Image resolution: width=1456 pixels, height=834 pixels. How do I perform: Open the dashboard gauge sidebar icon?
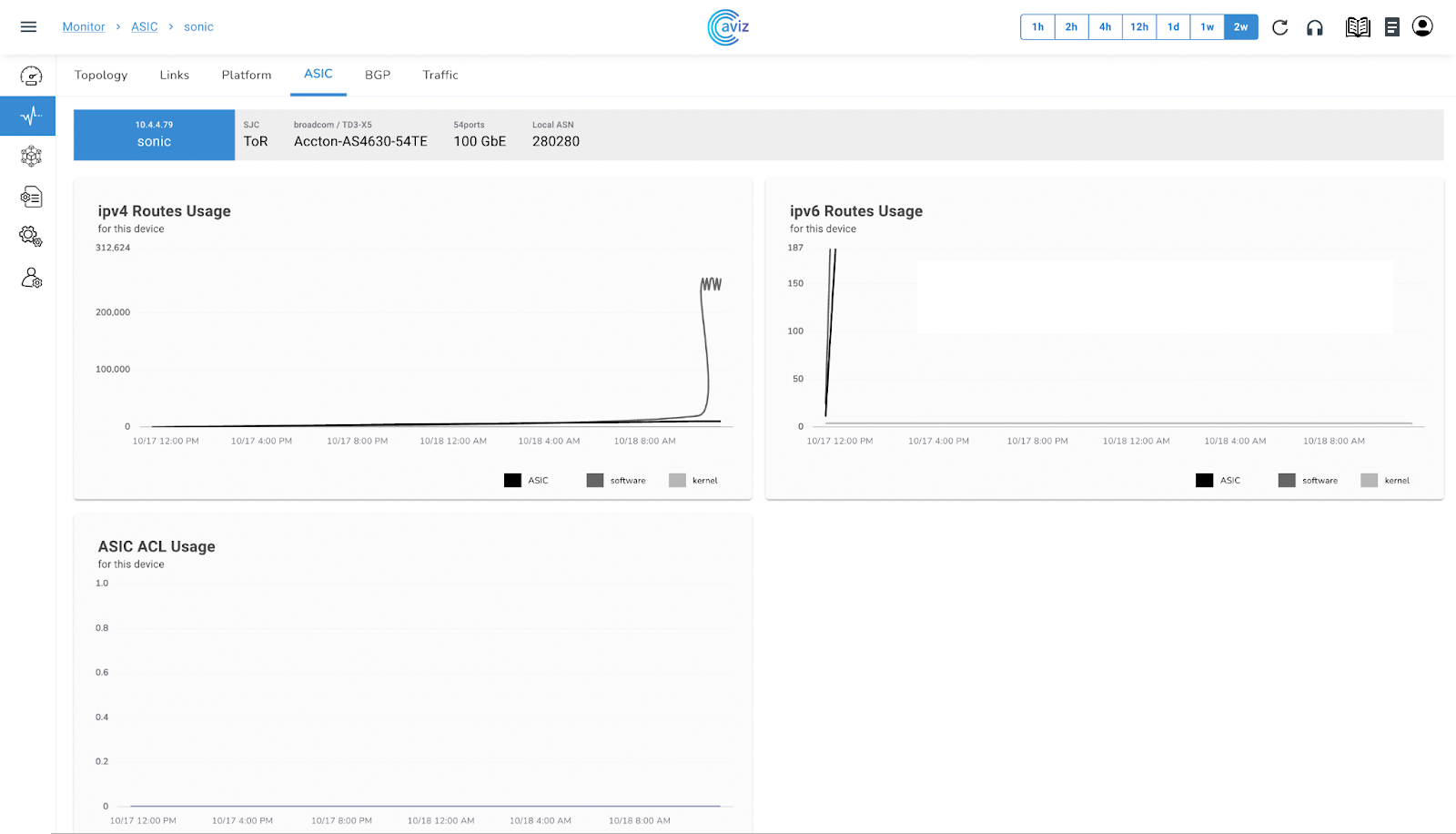click(x=31, y=76)
